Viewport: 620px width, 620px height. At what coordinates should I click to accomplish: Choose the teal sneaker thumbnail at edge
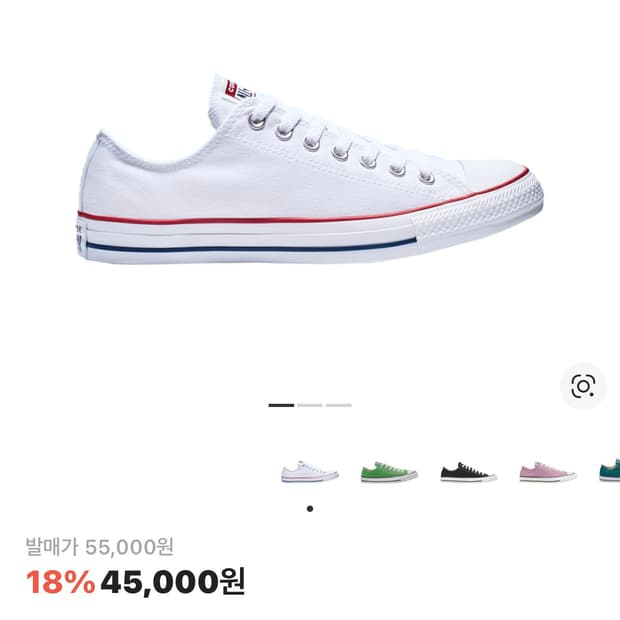coord(610,471)
